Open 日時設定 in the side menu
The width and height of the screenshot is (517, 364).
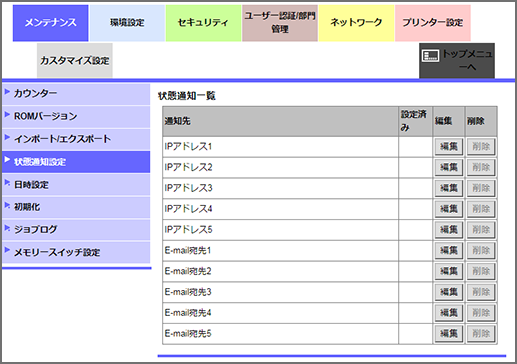pyautogui.click(x=76, y=185)
